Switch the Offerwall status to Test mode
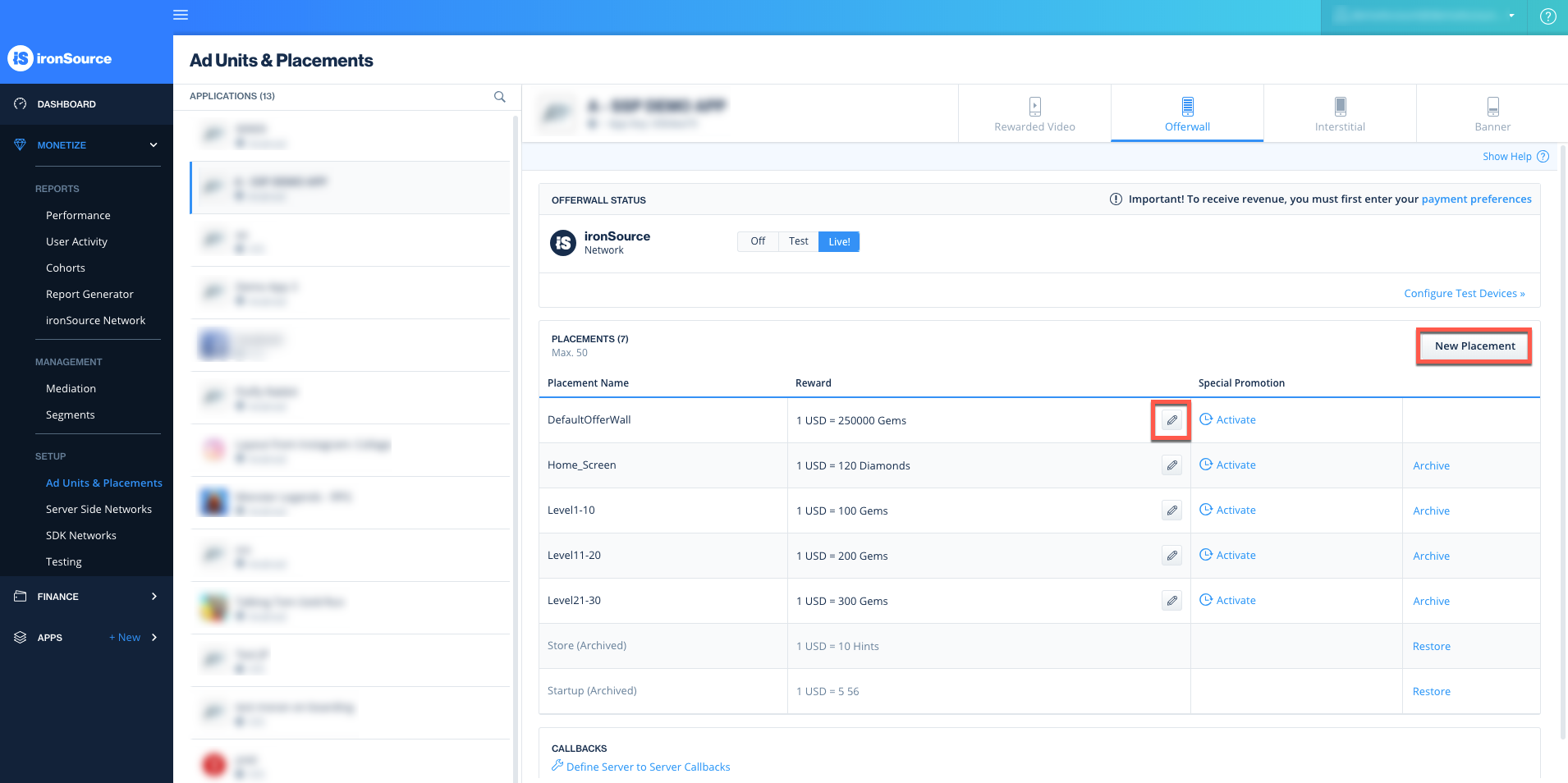 [797, 241]
